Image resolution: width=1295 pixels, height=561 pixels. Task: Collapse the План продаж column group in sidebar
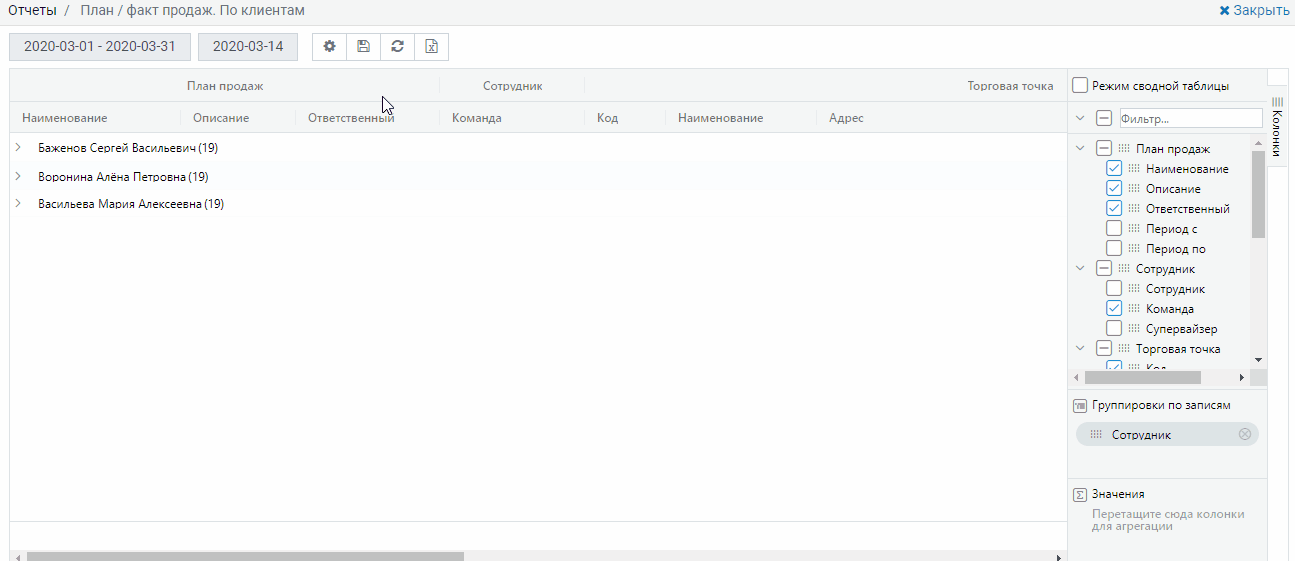pos(1080,149)
